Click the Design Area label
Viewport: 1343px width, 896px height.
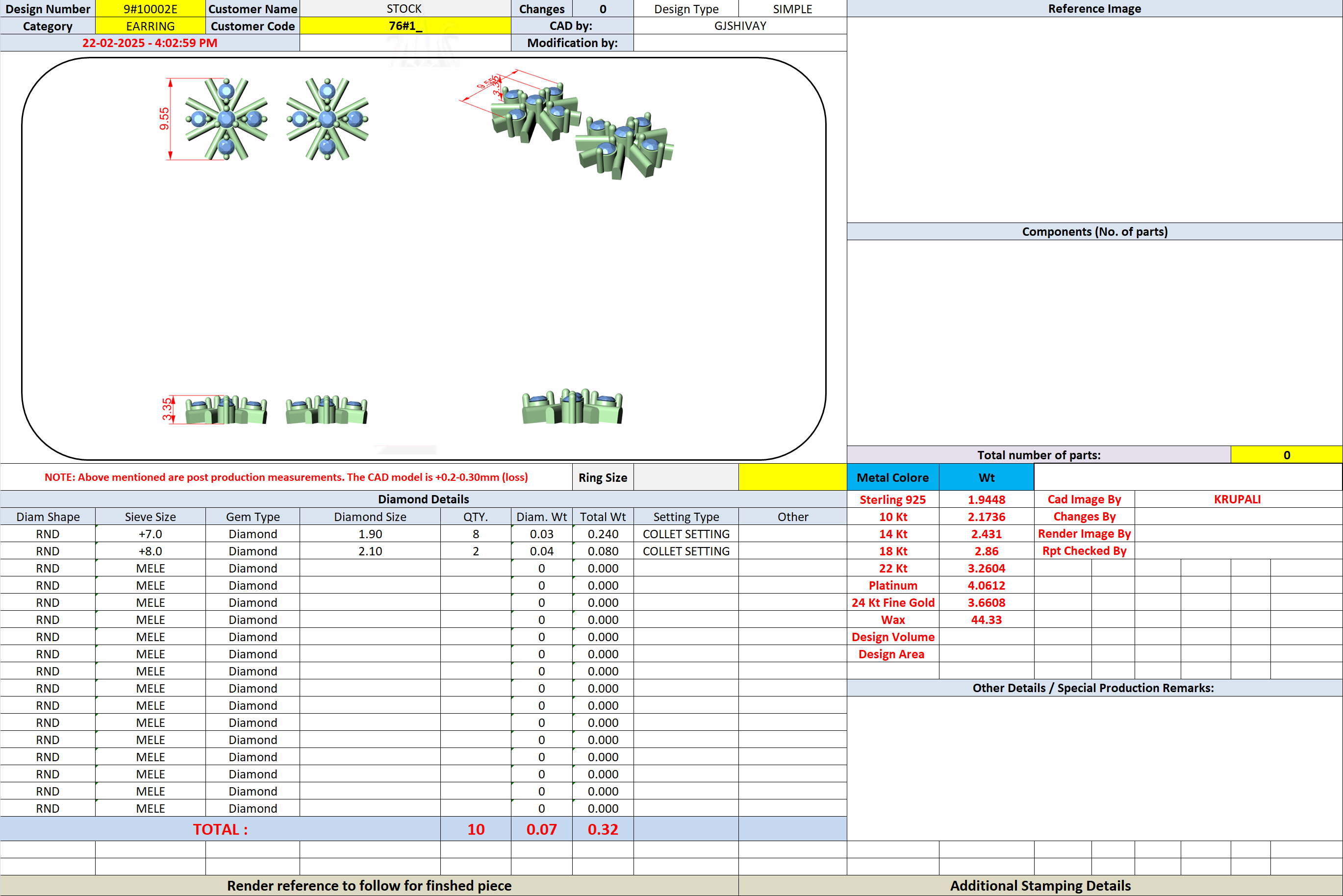(x=893, y=654)
